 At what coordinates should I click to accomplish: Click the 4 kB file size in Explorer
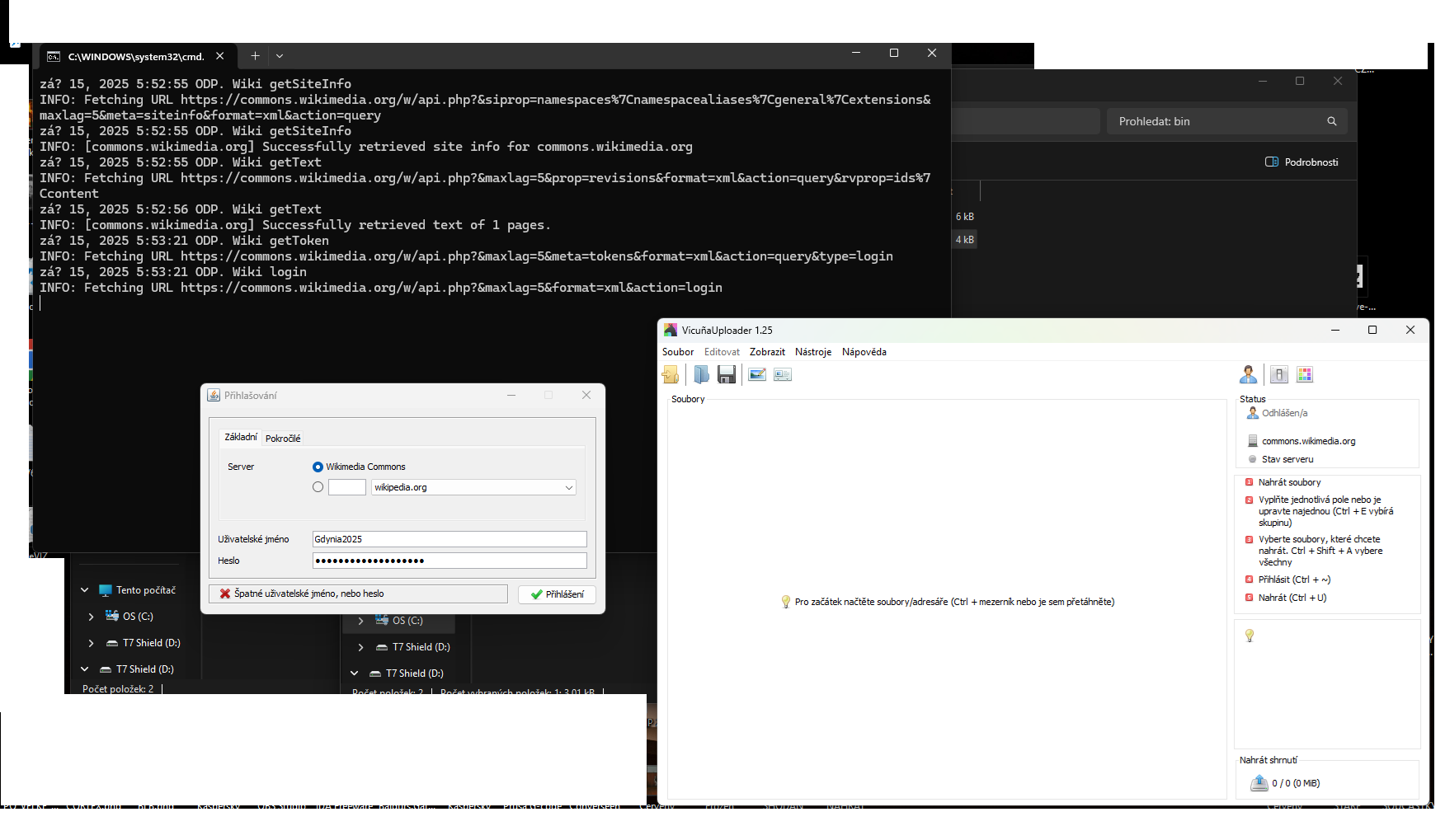[965, 240]
